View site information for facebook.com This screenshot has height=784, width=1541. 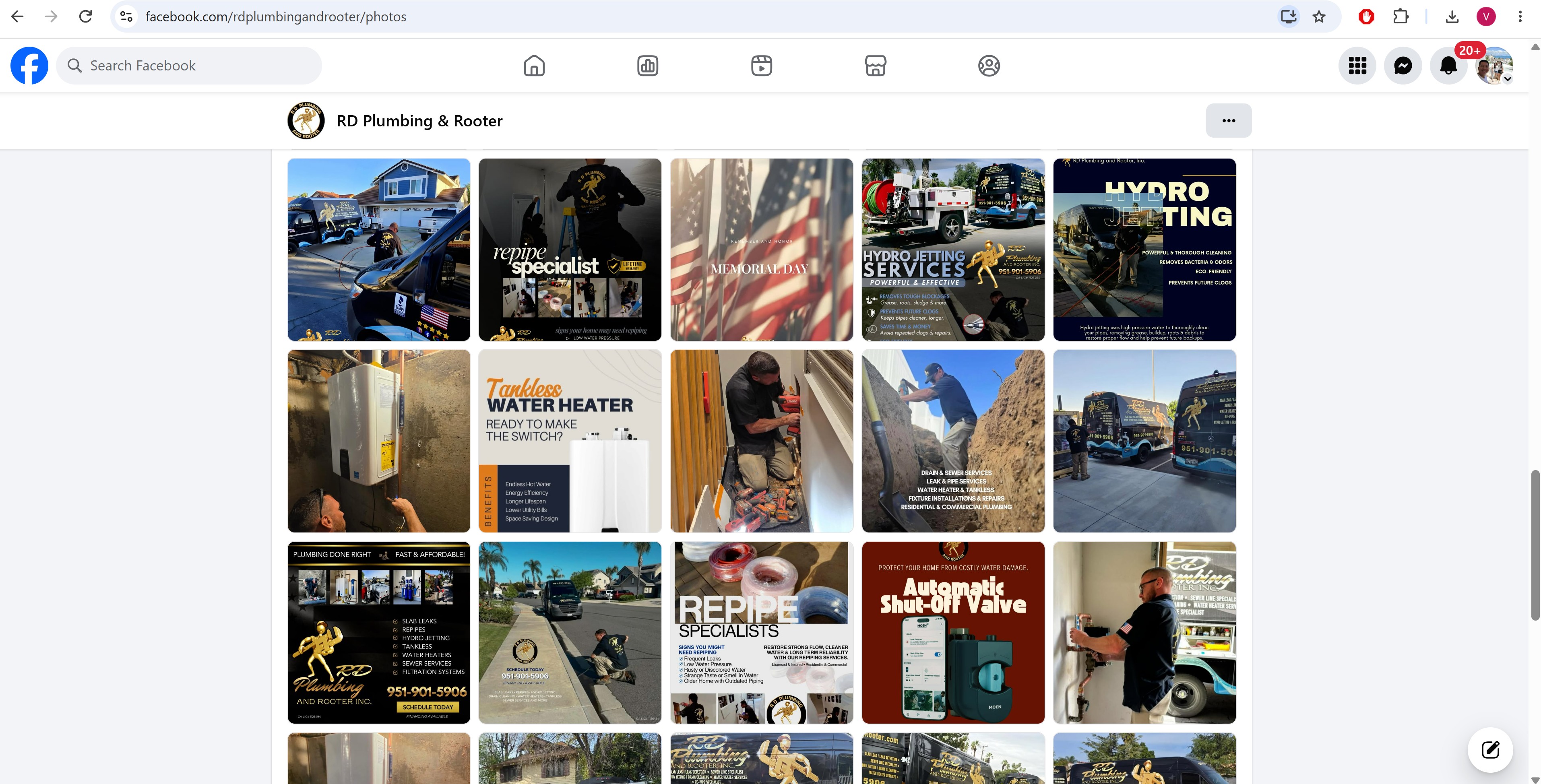click(x=126, y=17)
